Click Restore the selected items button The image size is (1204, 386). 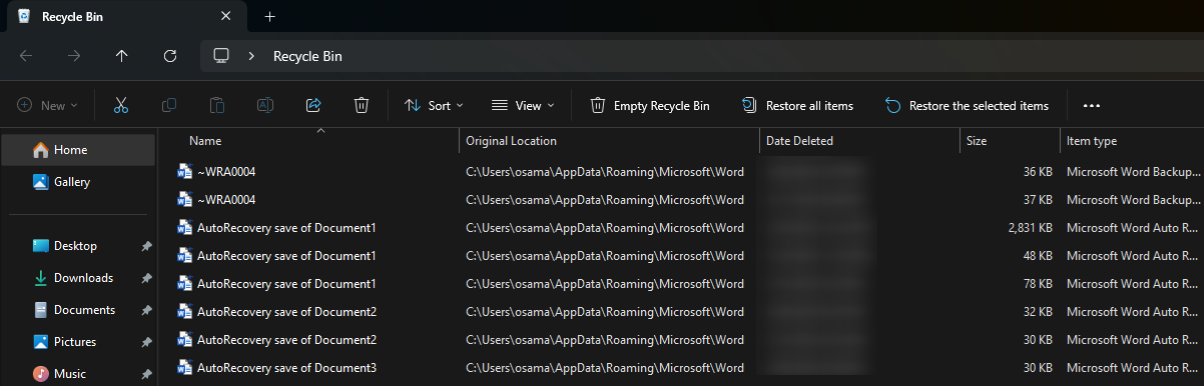[967, 105]
